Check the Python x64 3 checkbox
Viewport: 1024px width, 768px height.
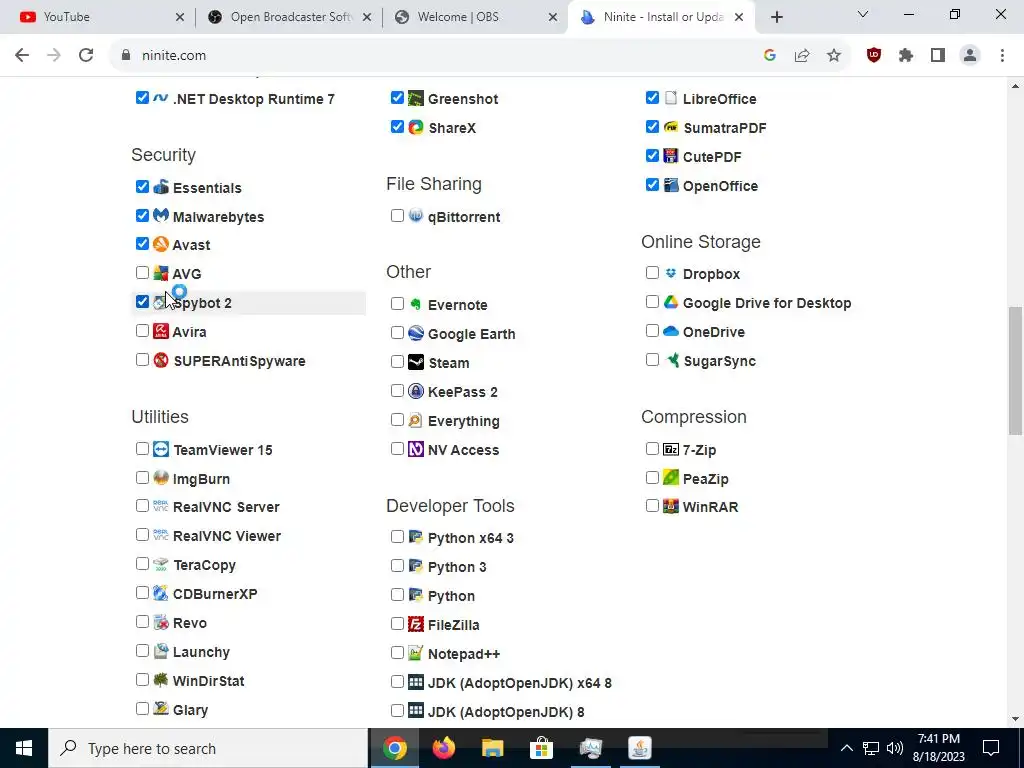(397, 536)
